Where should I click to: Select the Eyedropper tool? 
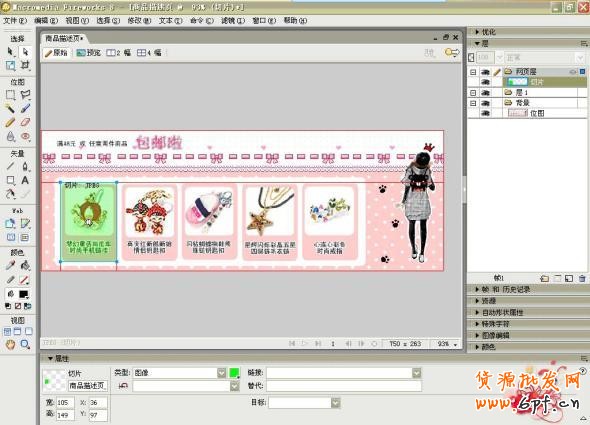pos(10,266)
